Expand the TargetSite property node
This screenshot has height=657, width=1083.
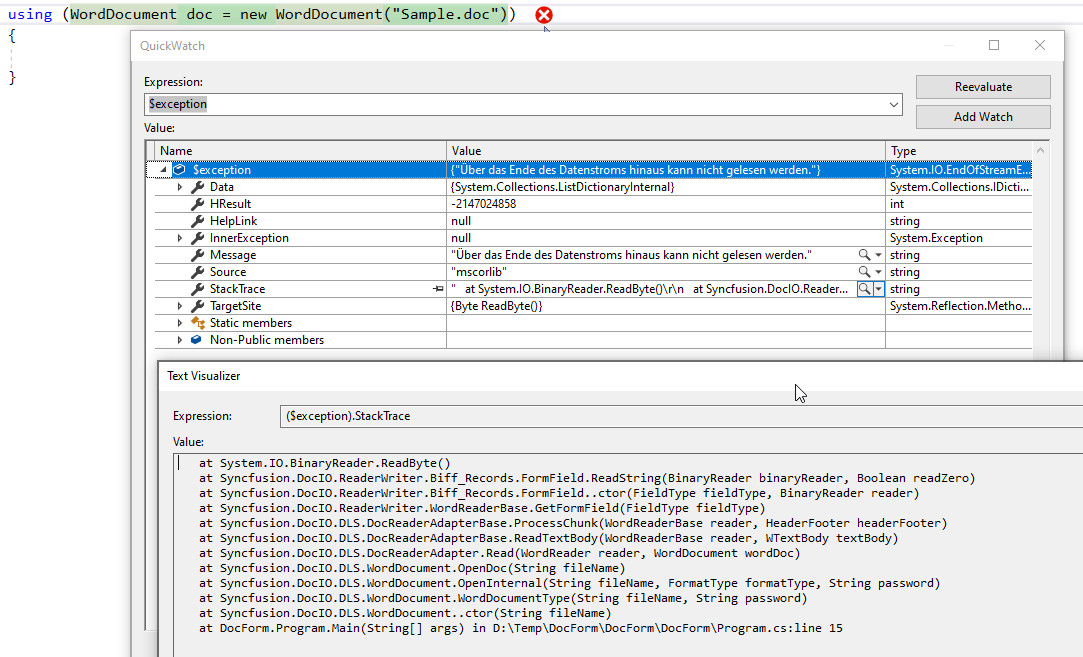click(x=180, y=306)
